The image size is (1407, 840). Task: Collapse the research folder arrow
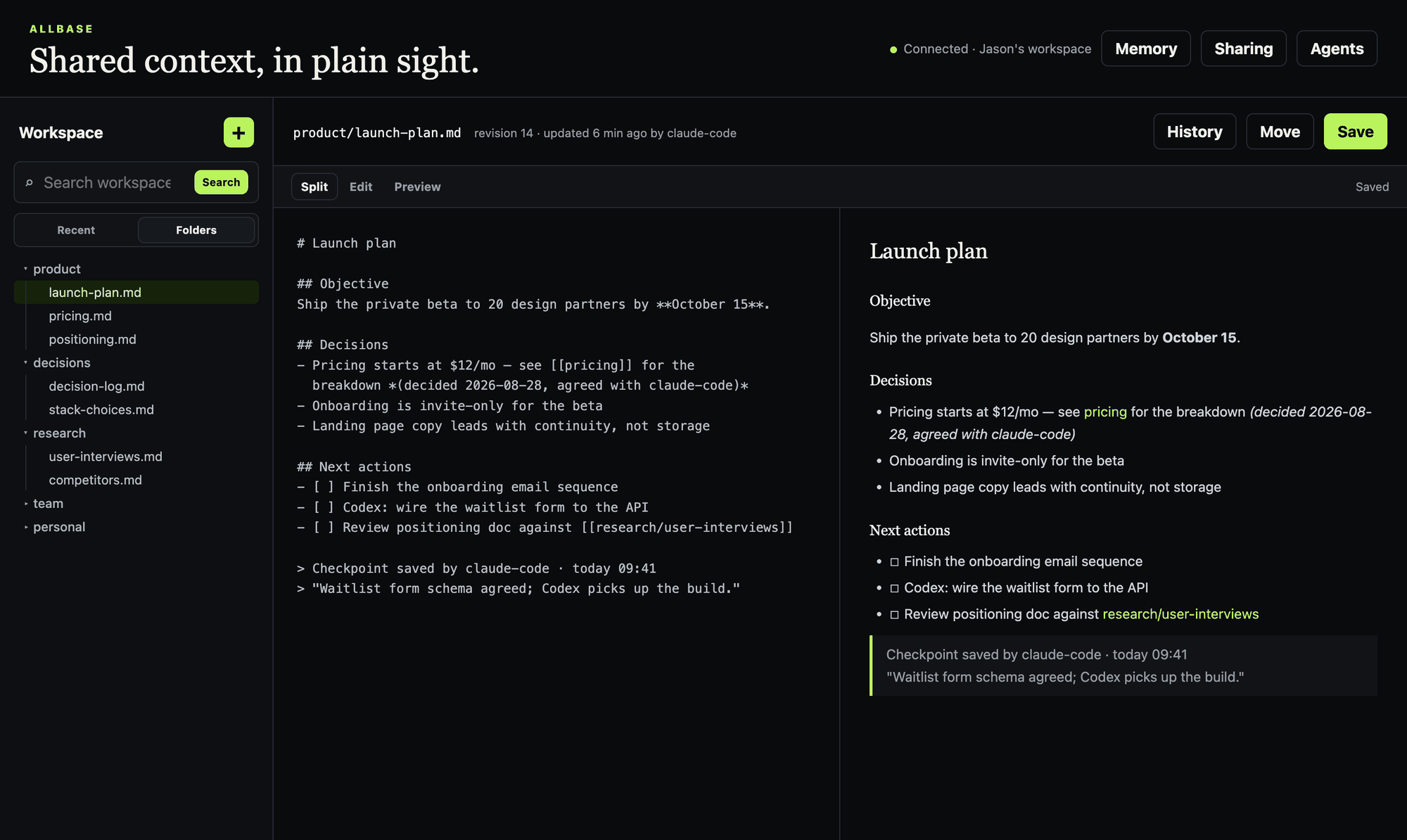tap(25, 433)
